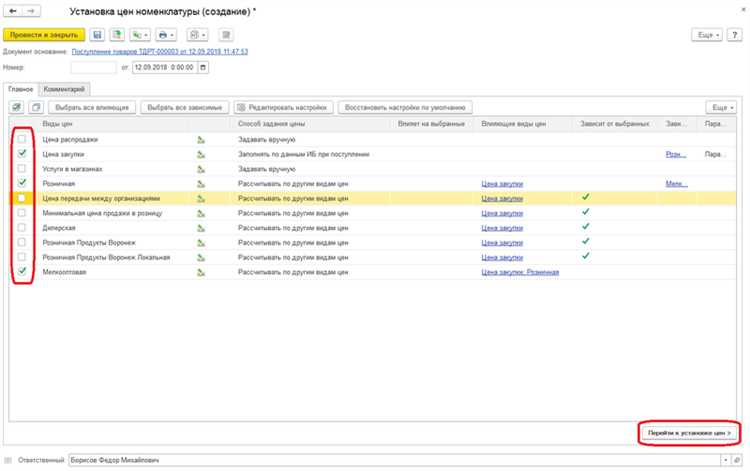Screen dimensions: 750x471
Task: Click the small icon left of Ответственный label
Action: 8,460
